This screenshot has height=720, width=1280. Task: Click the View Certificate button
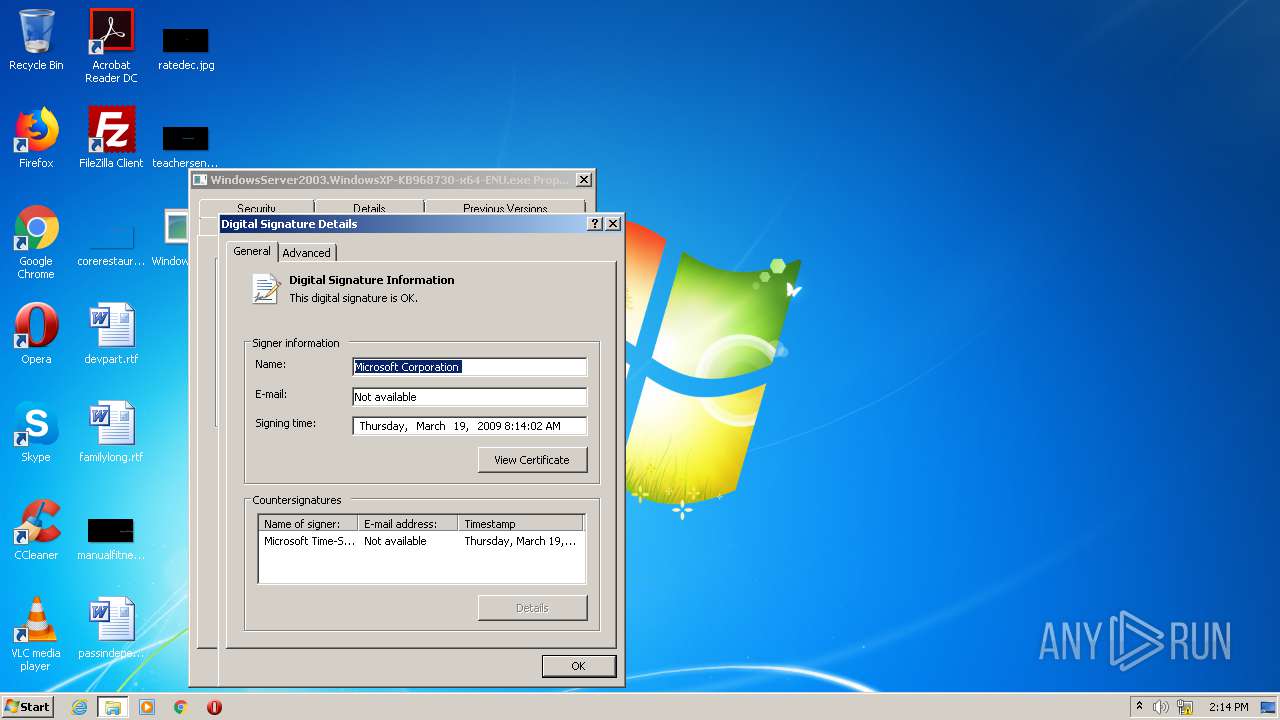(x=532, y=460)
